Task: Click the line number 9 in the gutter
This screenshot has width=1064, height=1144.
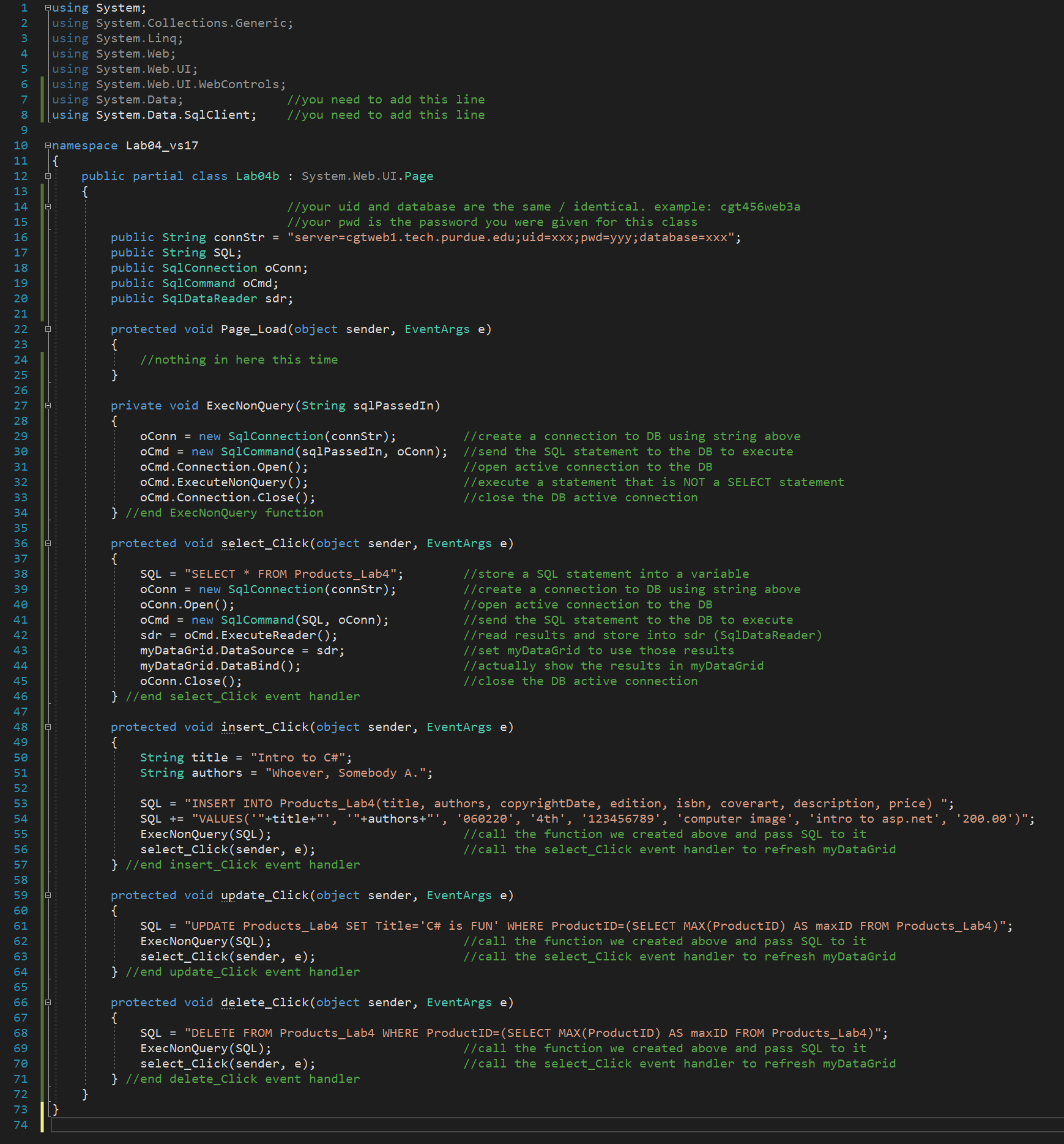Action: point(24,130)
